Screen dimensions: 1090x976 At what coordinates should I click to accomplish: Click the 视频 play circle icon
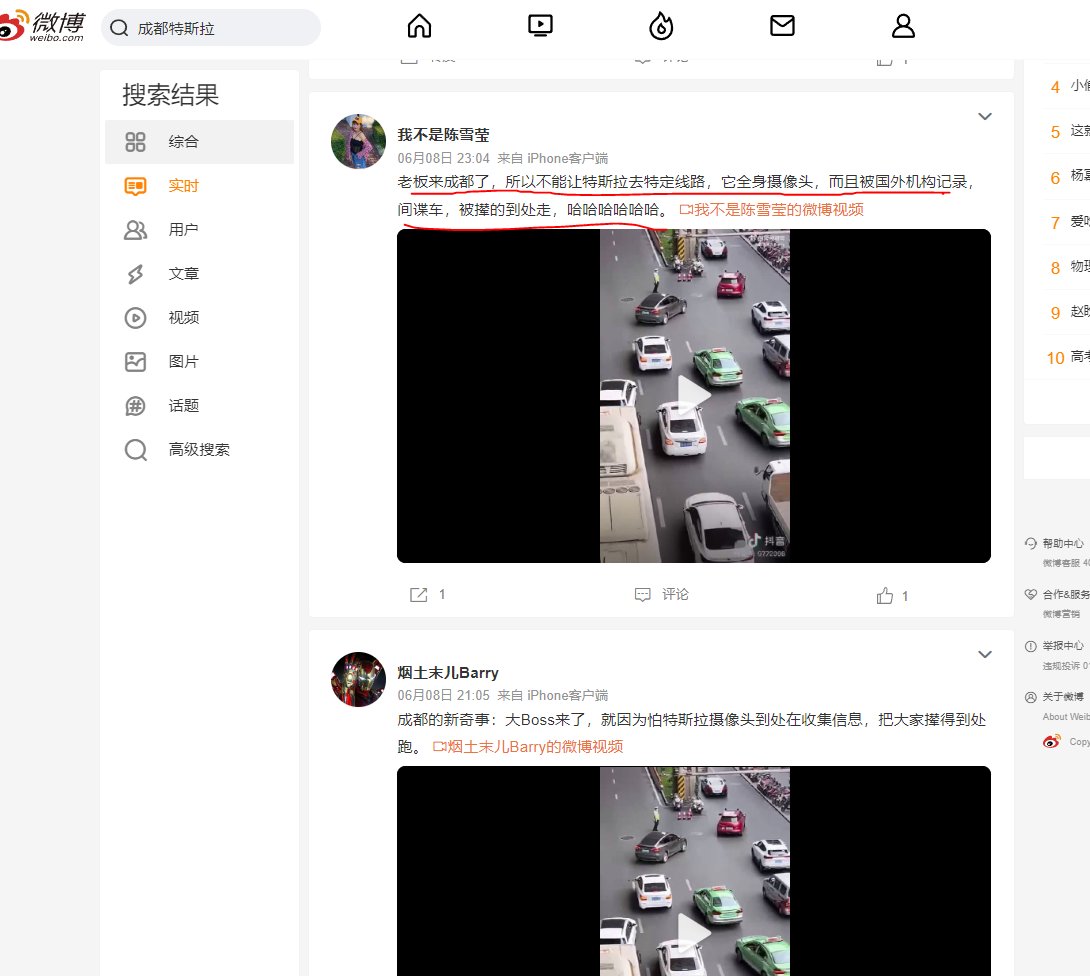click(x=135, y=318)
